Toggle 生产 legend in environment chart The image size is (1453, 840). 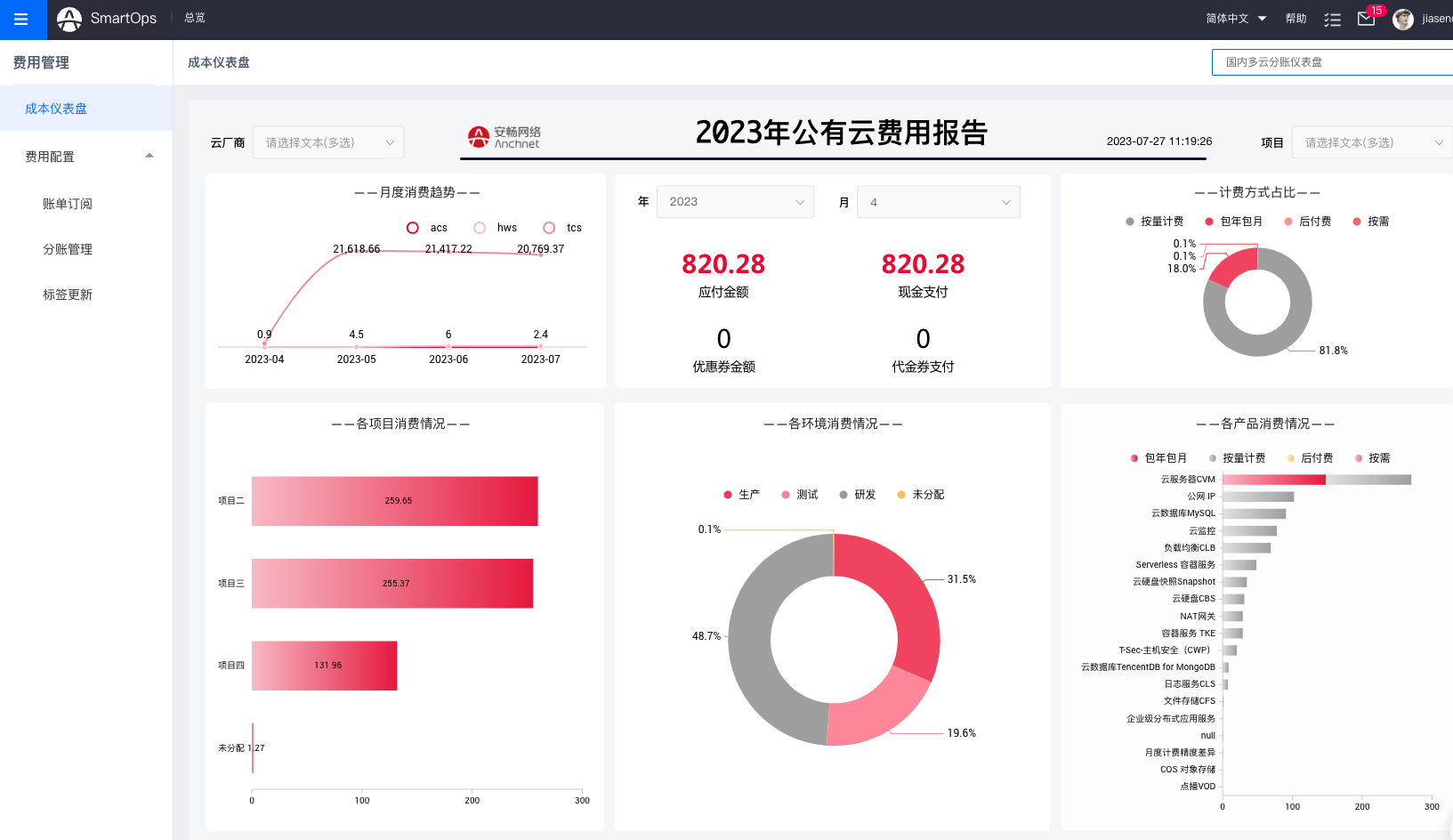coord(741,495)
